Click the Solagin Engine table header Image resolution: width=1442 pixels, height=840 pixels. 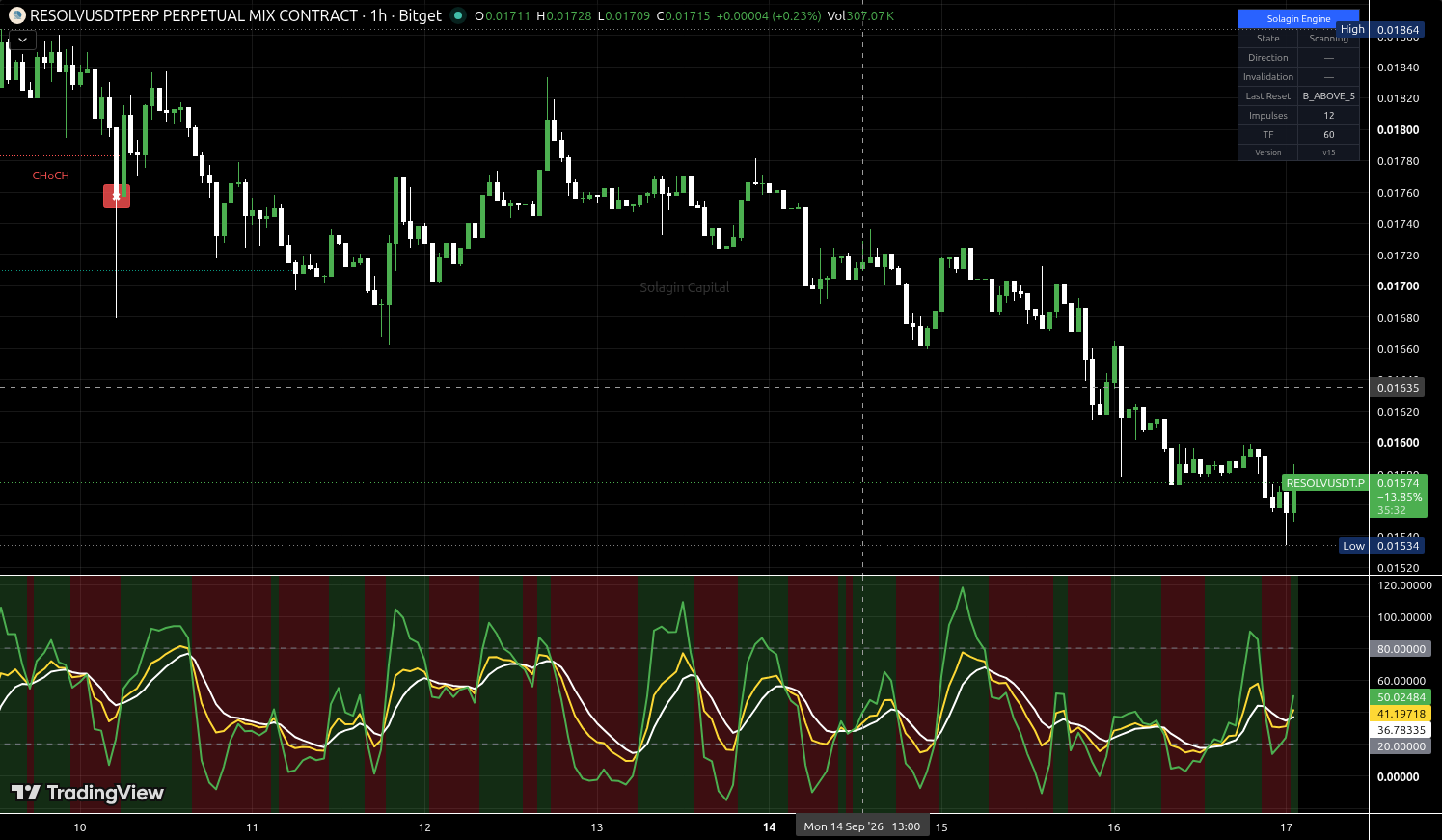[x=1298, y=18]
